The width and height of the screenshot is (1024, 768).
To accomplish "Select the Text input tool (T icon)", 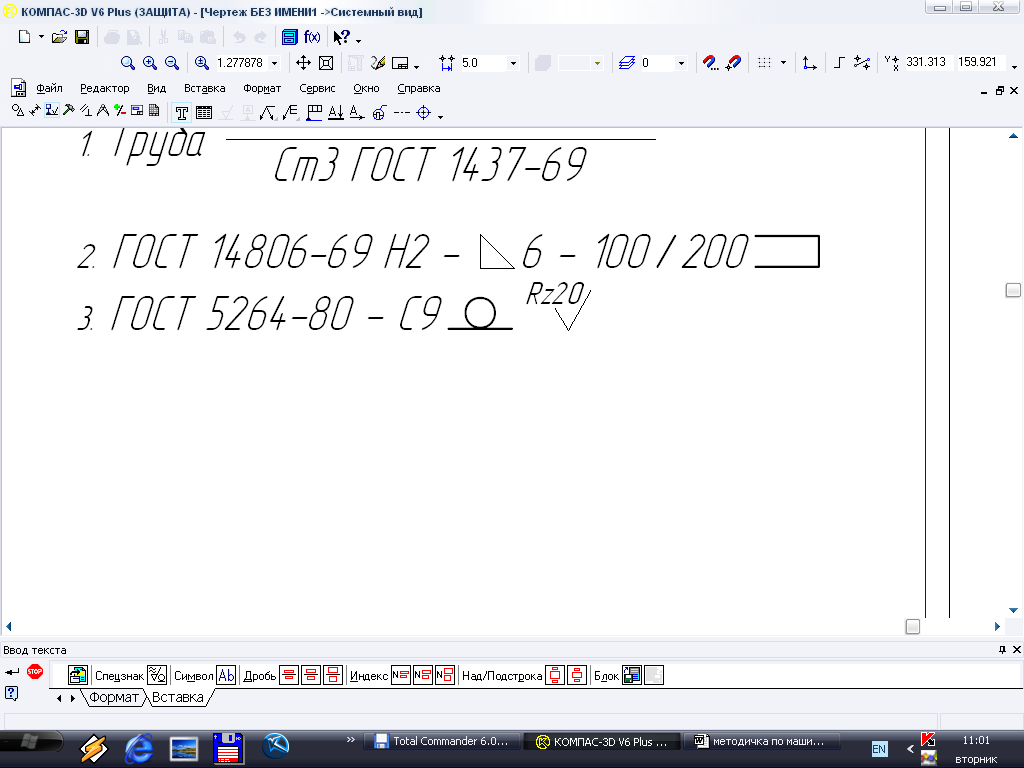I will (182, 113).
